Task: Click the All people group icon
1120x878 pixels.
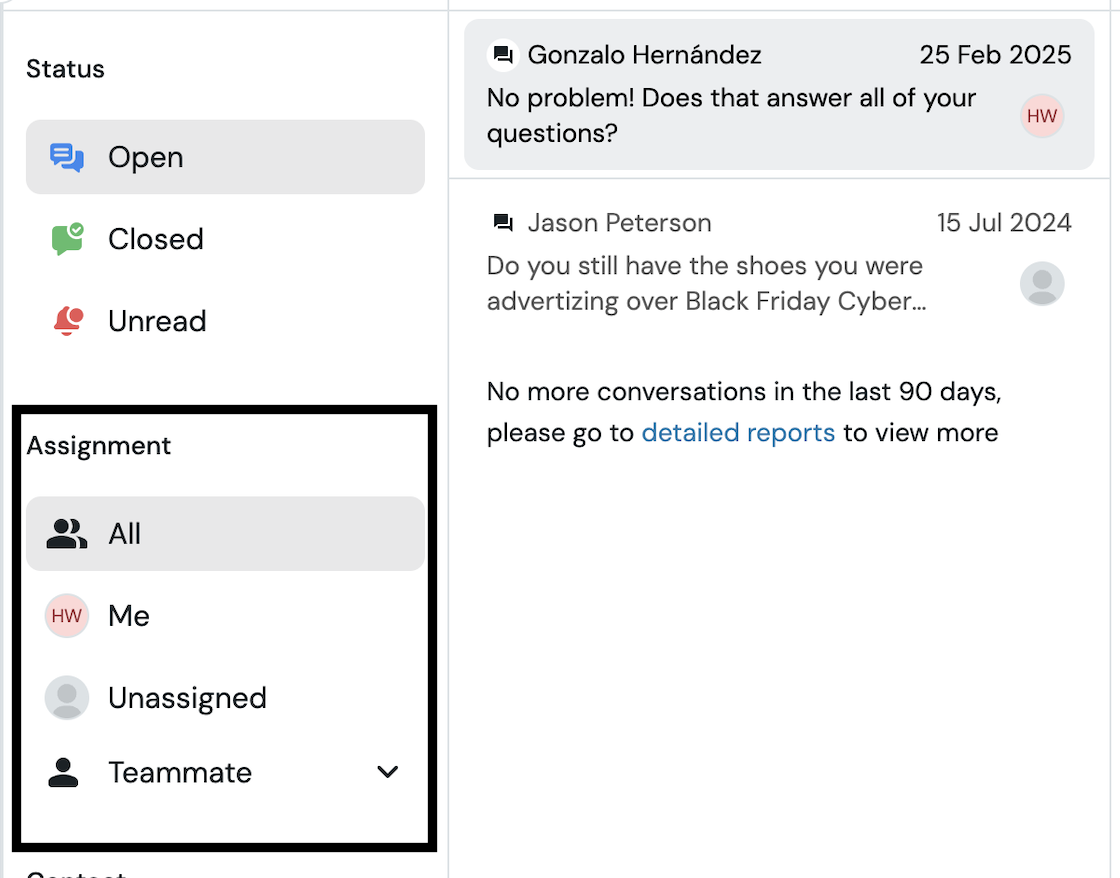Action: point(66,534)
